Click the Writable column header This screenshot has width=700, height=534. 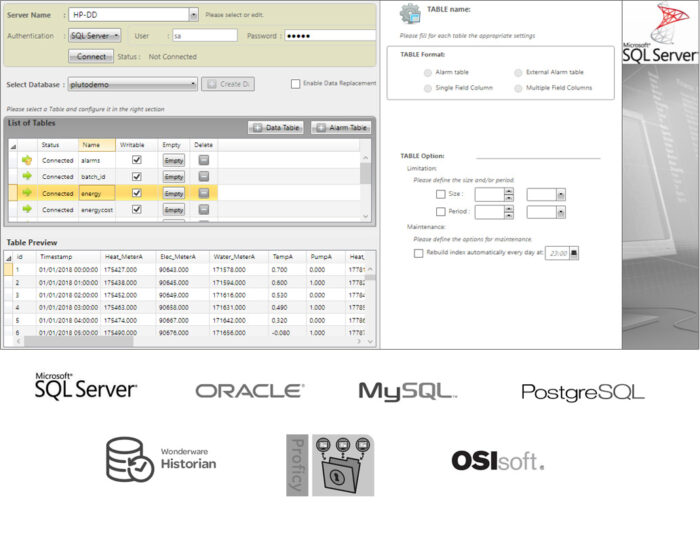(x=136, y=145)
